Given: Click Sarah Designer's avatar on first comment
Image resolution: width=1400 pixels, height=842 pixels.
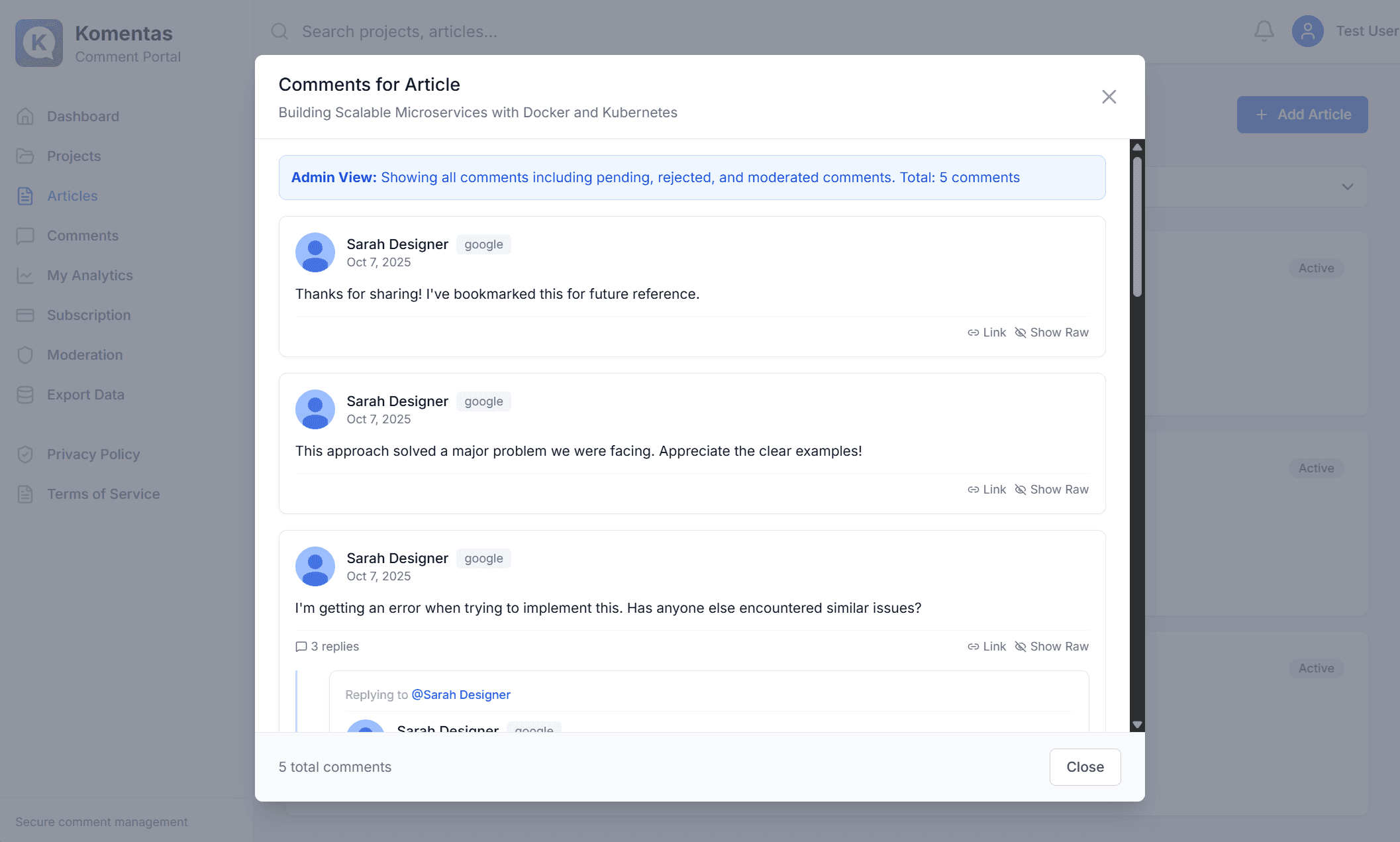Looking at the screenshot, I should pos(315,252).
